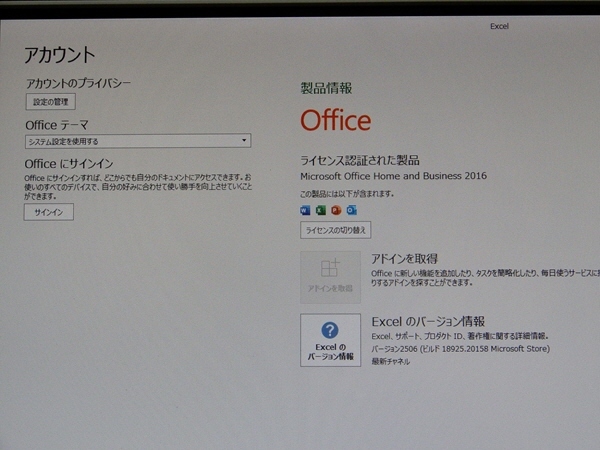Click the アドインを取得 add-in tile
The height and width of the screenshot is (450, 600).
point(331,277)
